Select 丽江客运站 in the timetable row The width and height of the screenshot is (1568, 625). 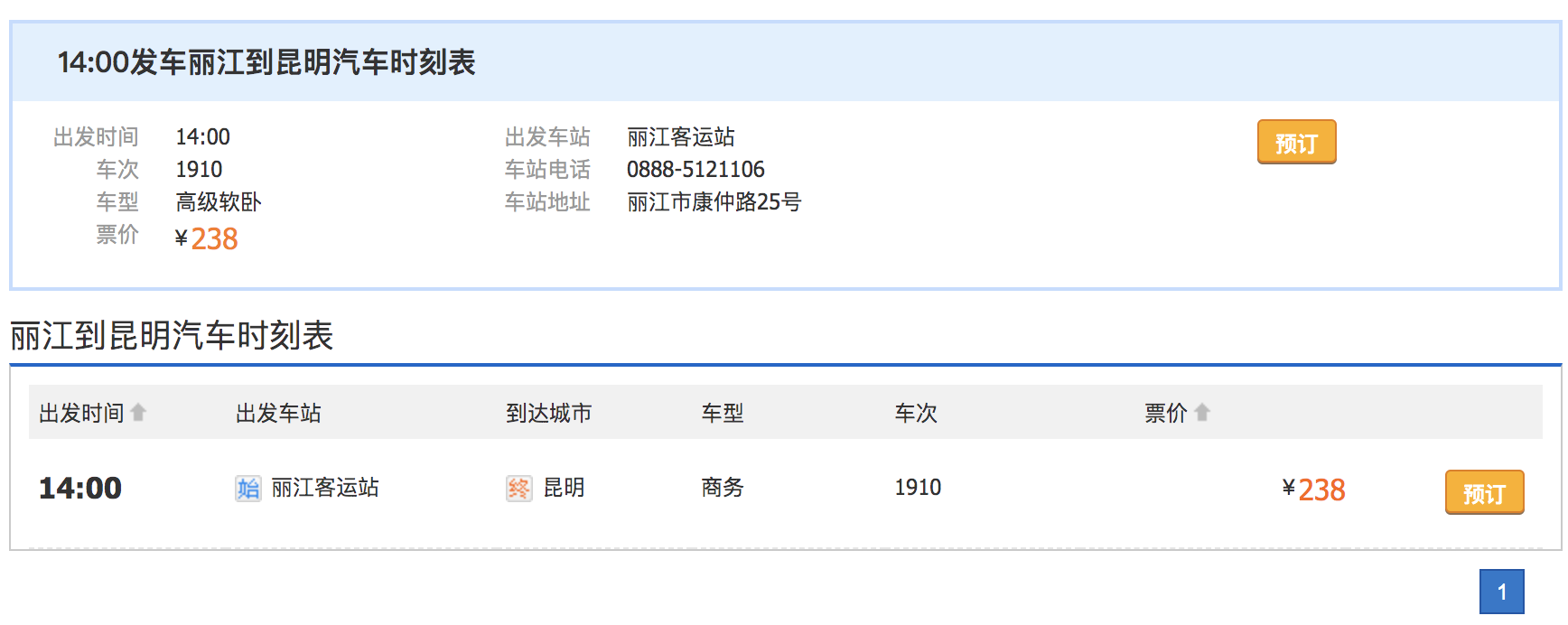[x=325, y=488]
